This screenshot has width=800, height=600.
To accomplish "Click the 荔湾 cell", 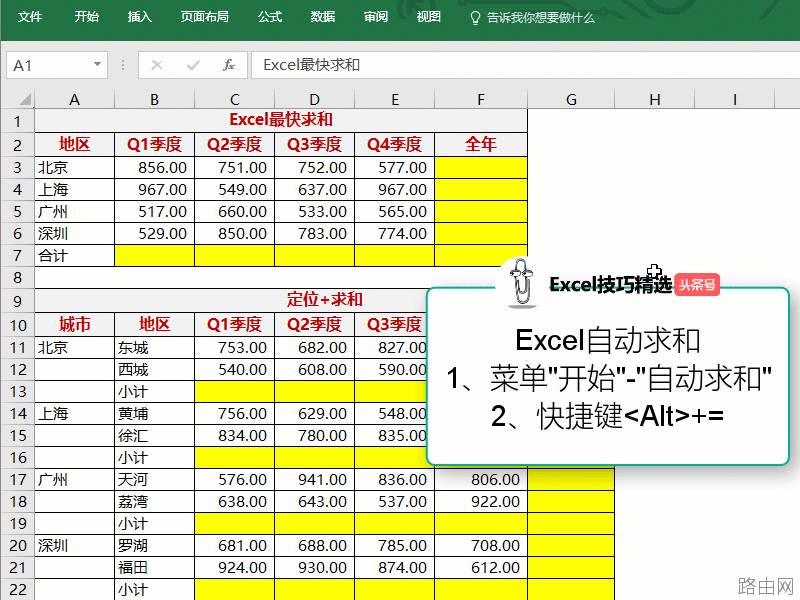I will tap(155, 502).
